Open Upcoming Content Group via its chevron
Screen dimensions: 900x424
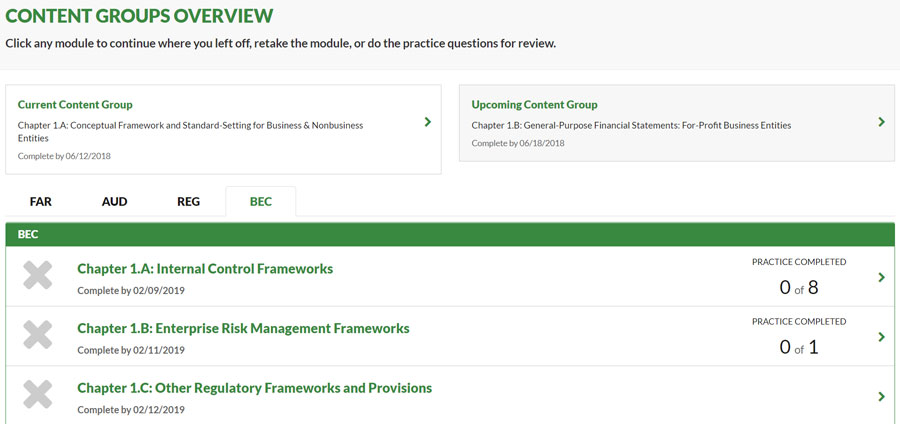pos(882,122)
